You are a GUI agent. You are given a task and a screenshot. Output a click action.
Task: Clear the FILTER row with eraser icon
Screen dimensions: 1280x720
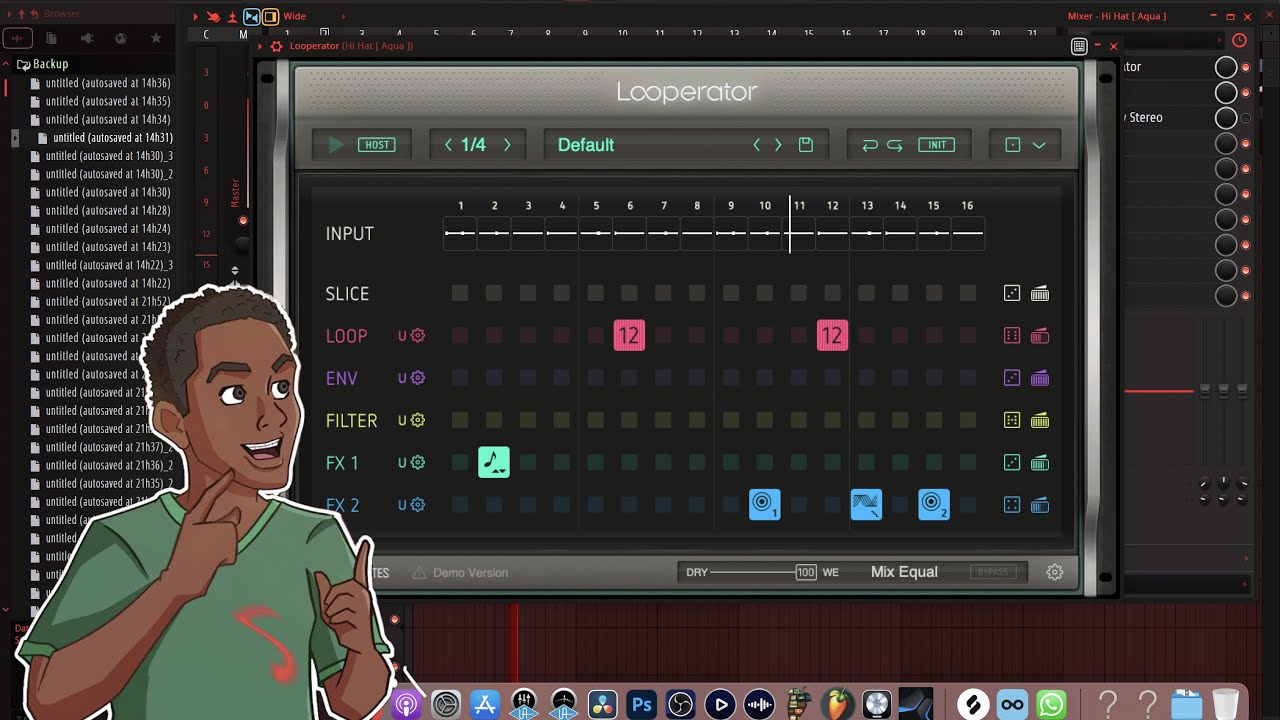point(1040,421)
